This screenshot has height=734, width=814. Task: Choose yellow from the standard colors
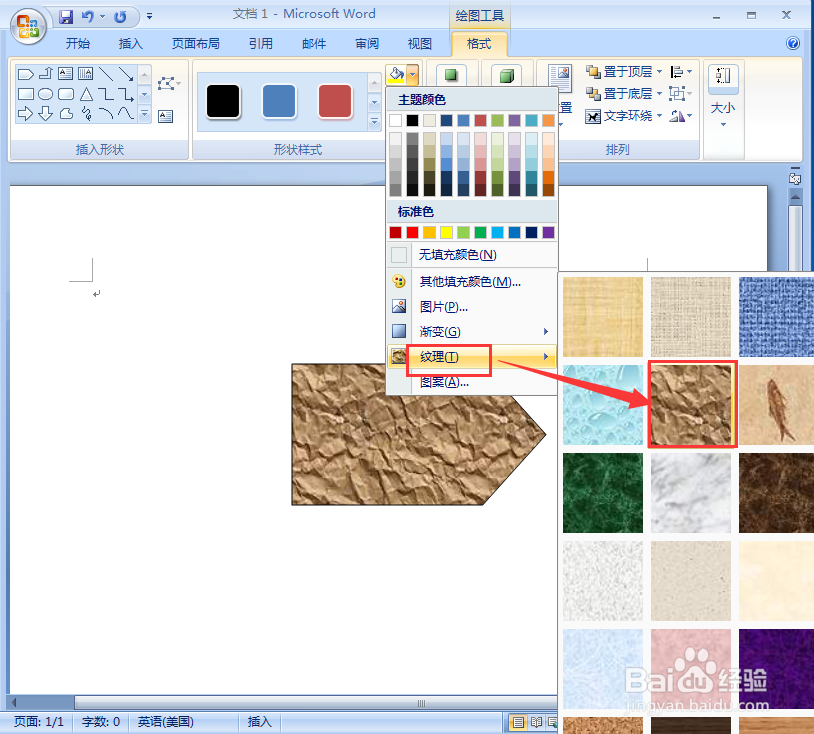point(446,233)
